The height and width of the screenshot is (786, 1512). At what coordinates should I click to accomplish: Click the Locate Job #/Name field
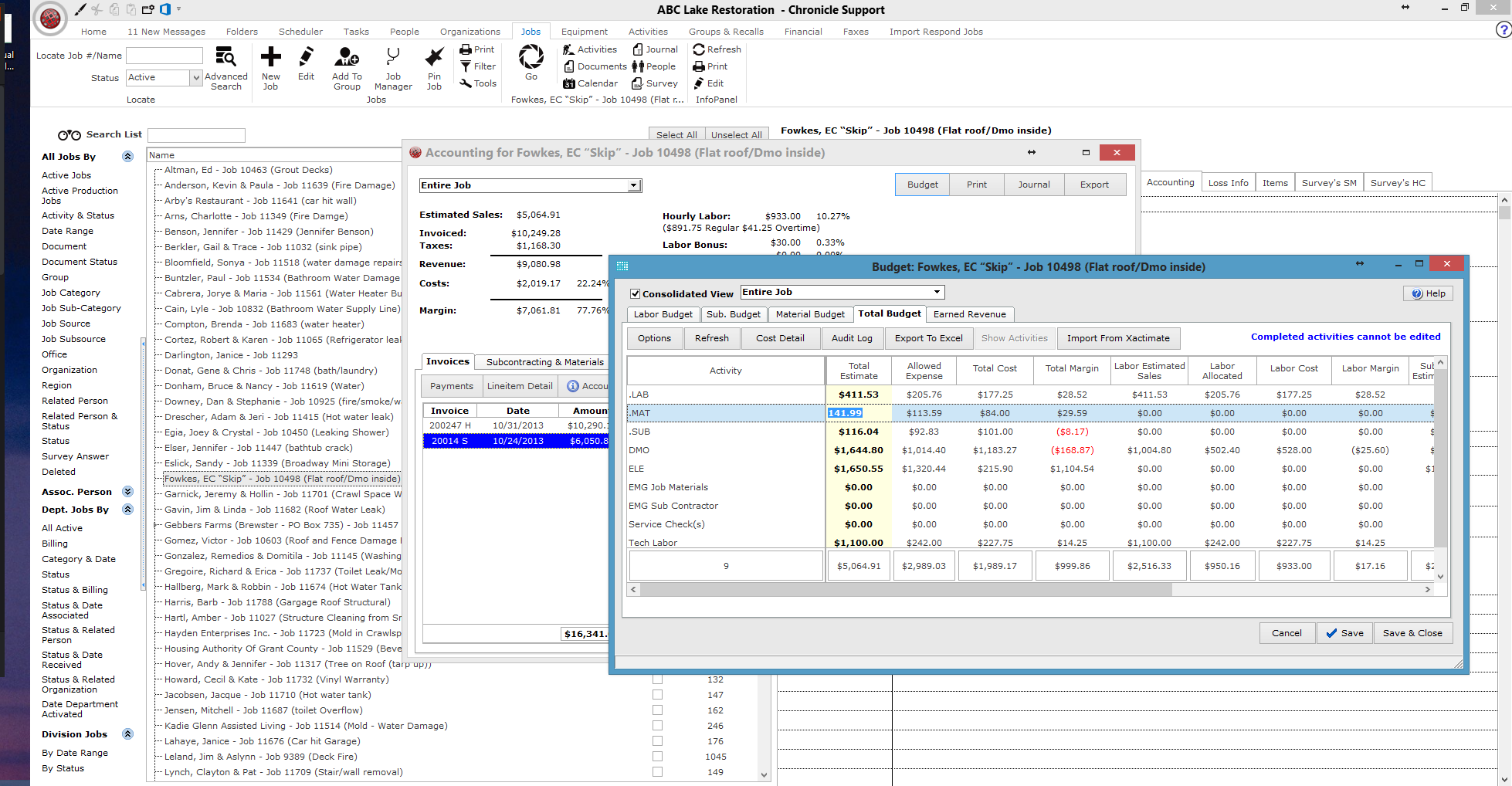coord(164,56)
